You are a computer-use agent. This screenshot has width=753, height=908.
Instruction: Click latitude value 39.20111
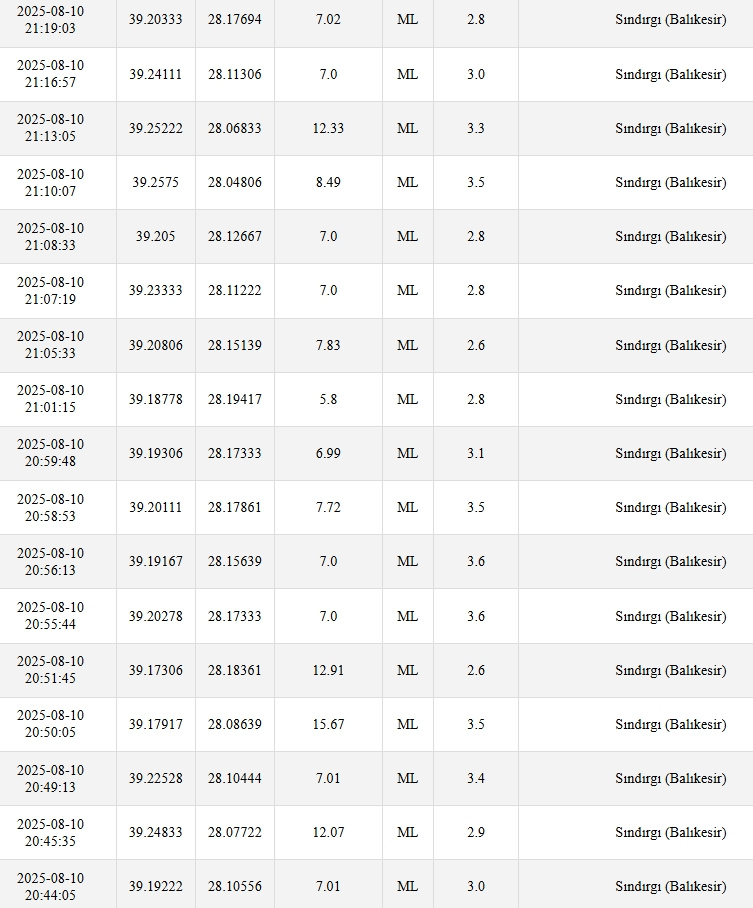pyautogui.click(x=155, y=507)
